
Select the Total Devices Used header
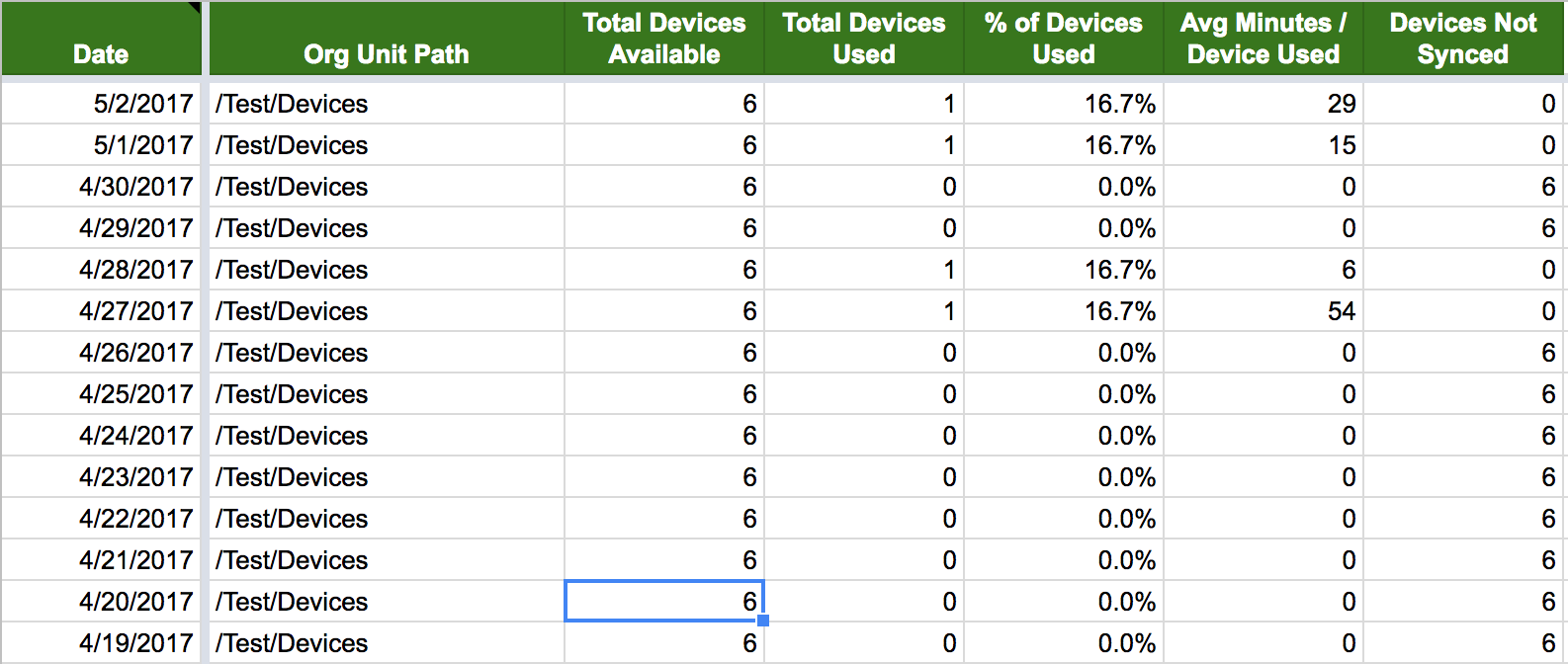click(863, 40)
